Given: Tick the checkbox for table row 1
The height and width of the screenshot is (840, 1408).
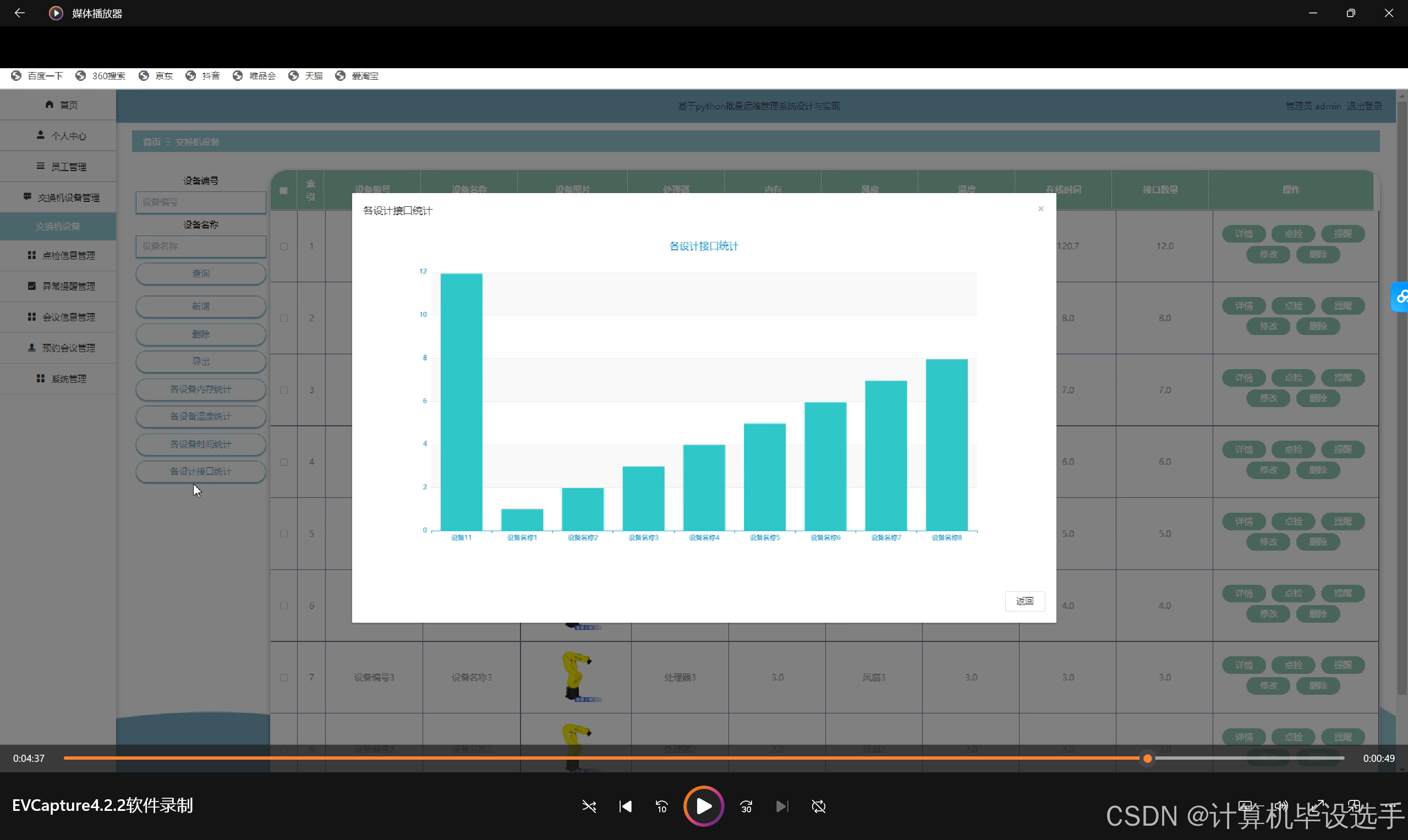Looking at the screenshot, I should click(x=284, y=246).
